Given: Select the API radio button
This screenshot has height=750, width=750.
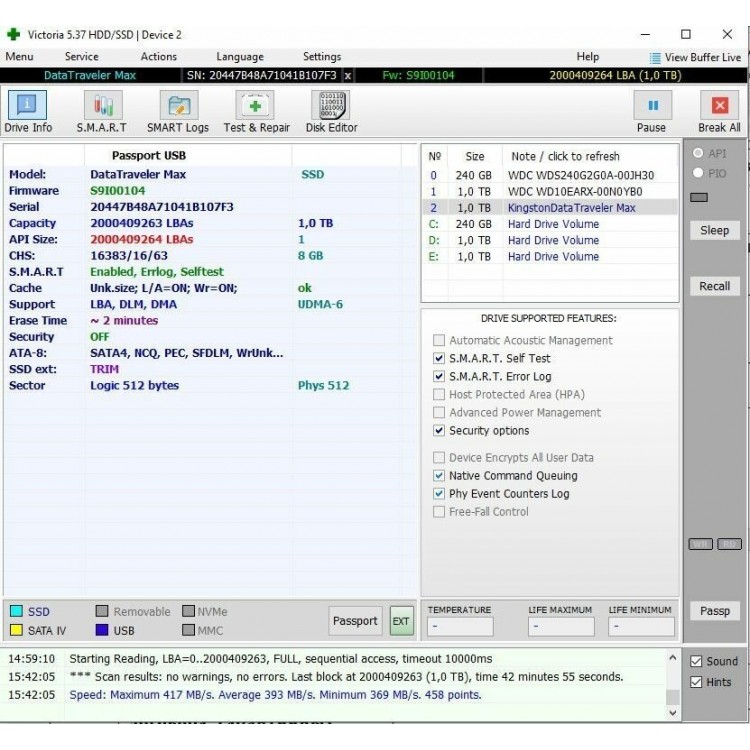Looking at the screenshot, I should (x=698, y=153).
